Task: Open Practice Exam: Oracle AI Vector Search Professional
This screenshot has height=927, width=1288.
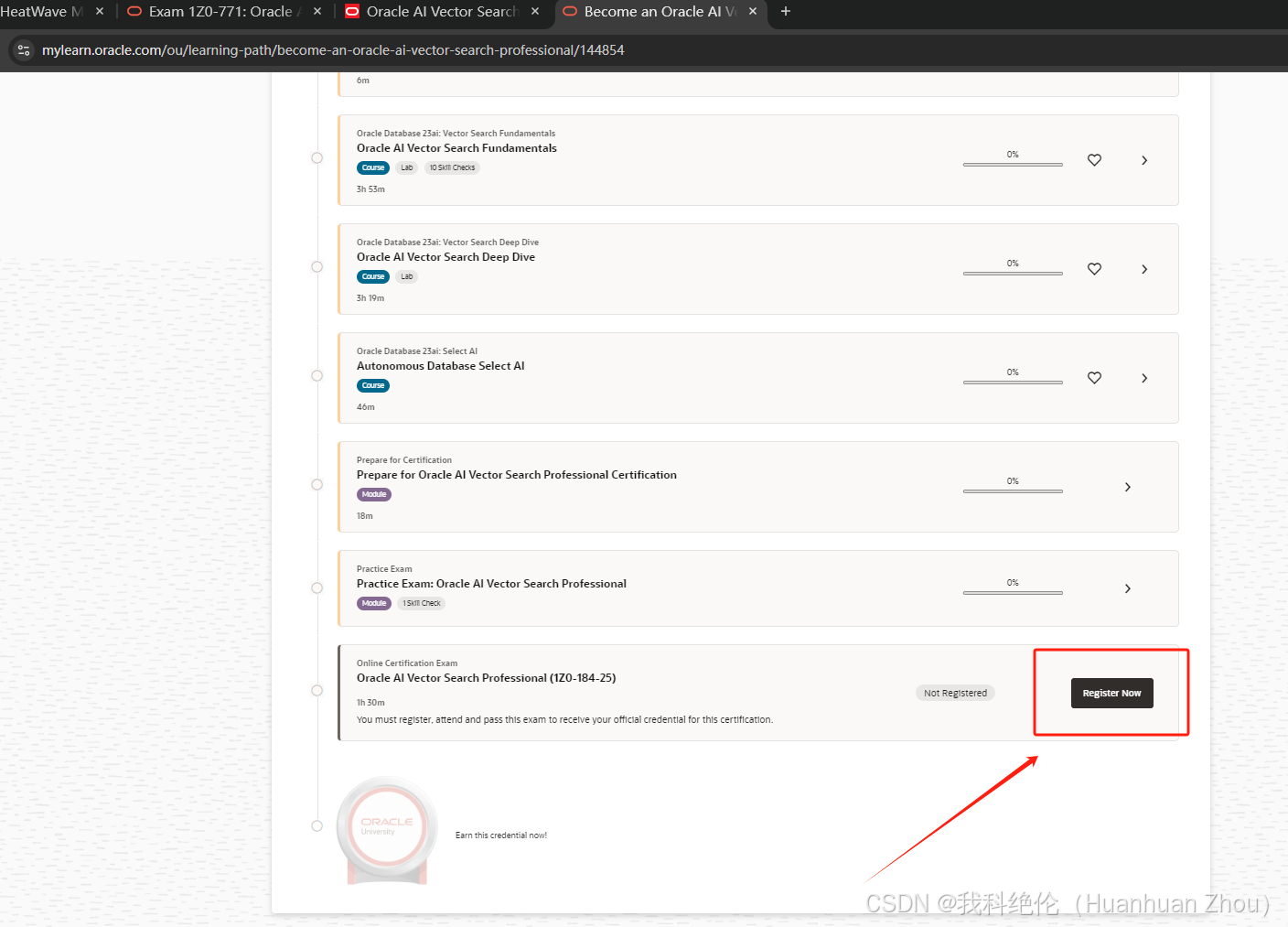Action: [x=491, y=584]
